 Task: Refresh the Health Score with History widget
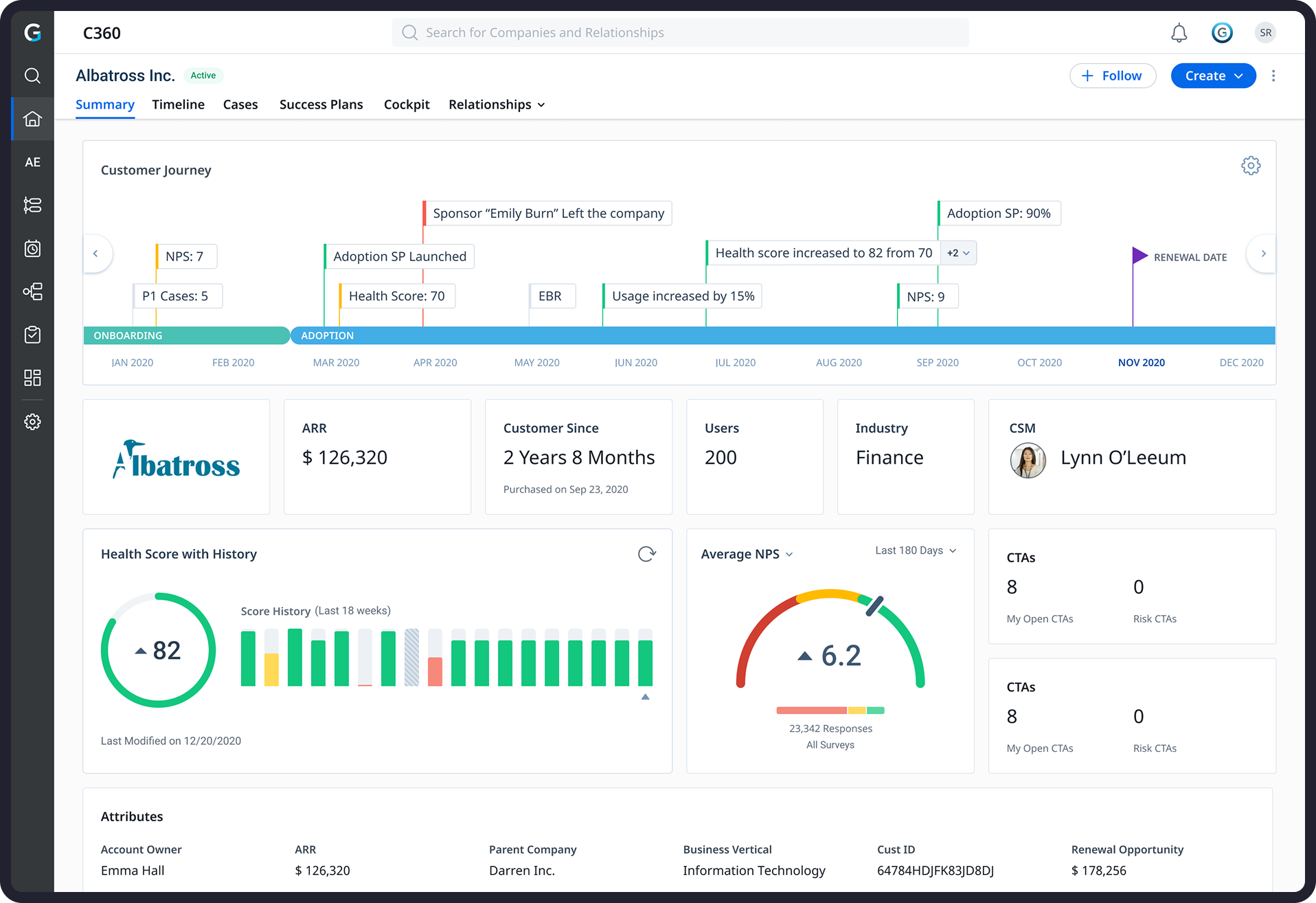pyautogui.click(x=647, y=554)
